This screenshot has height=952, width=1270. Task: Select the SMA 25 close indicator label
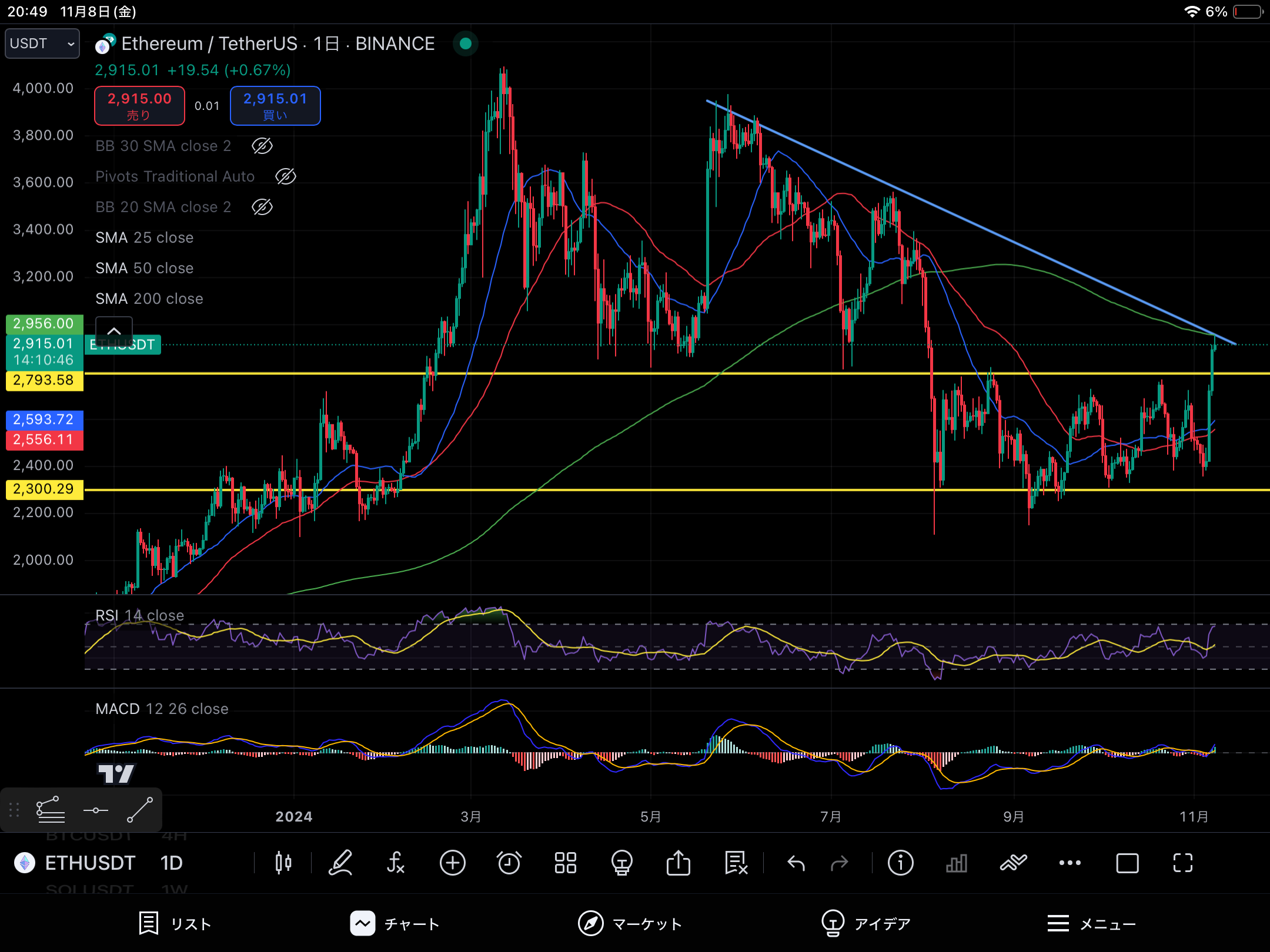click(x=145, y=237)
